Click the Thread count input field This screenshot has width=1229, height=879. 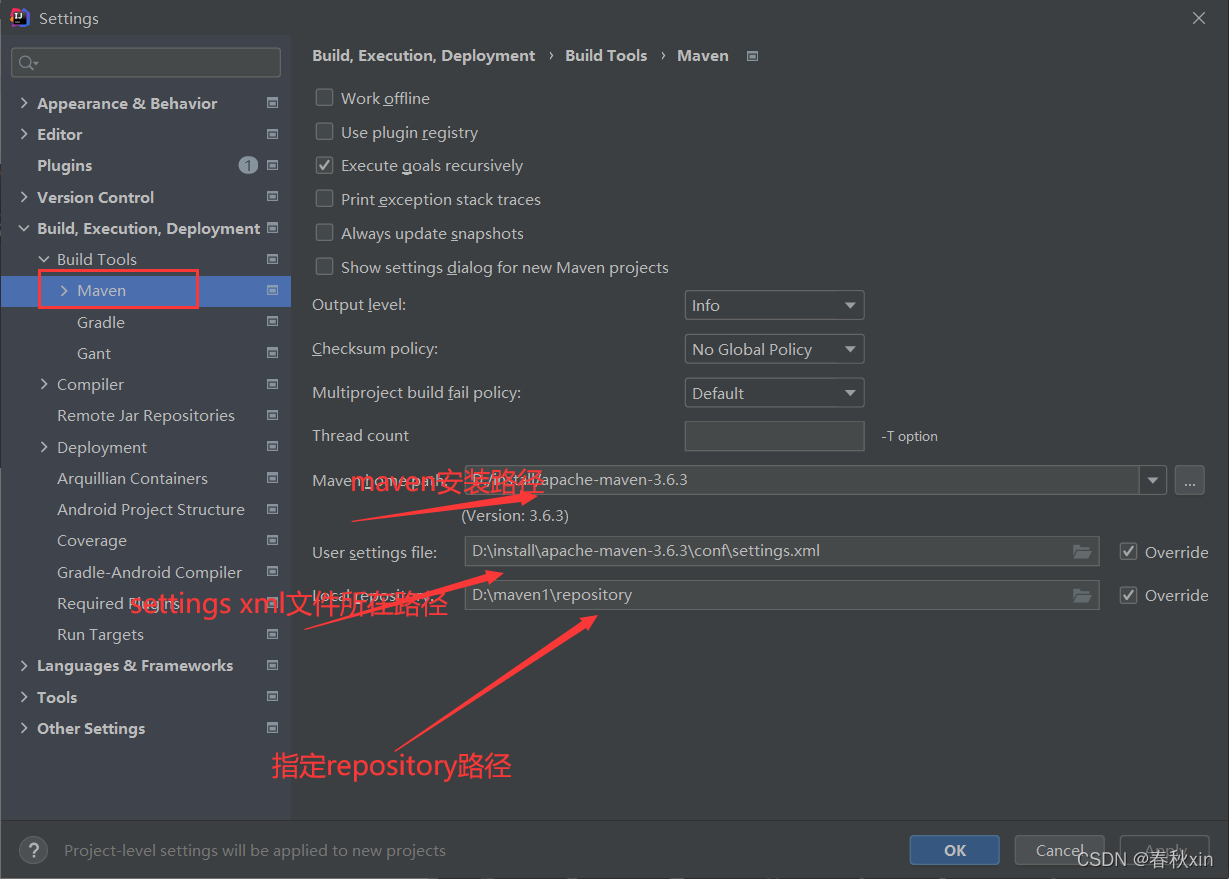774,436
